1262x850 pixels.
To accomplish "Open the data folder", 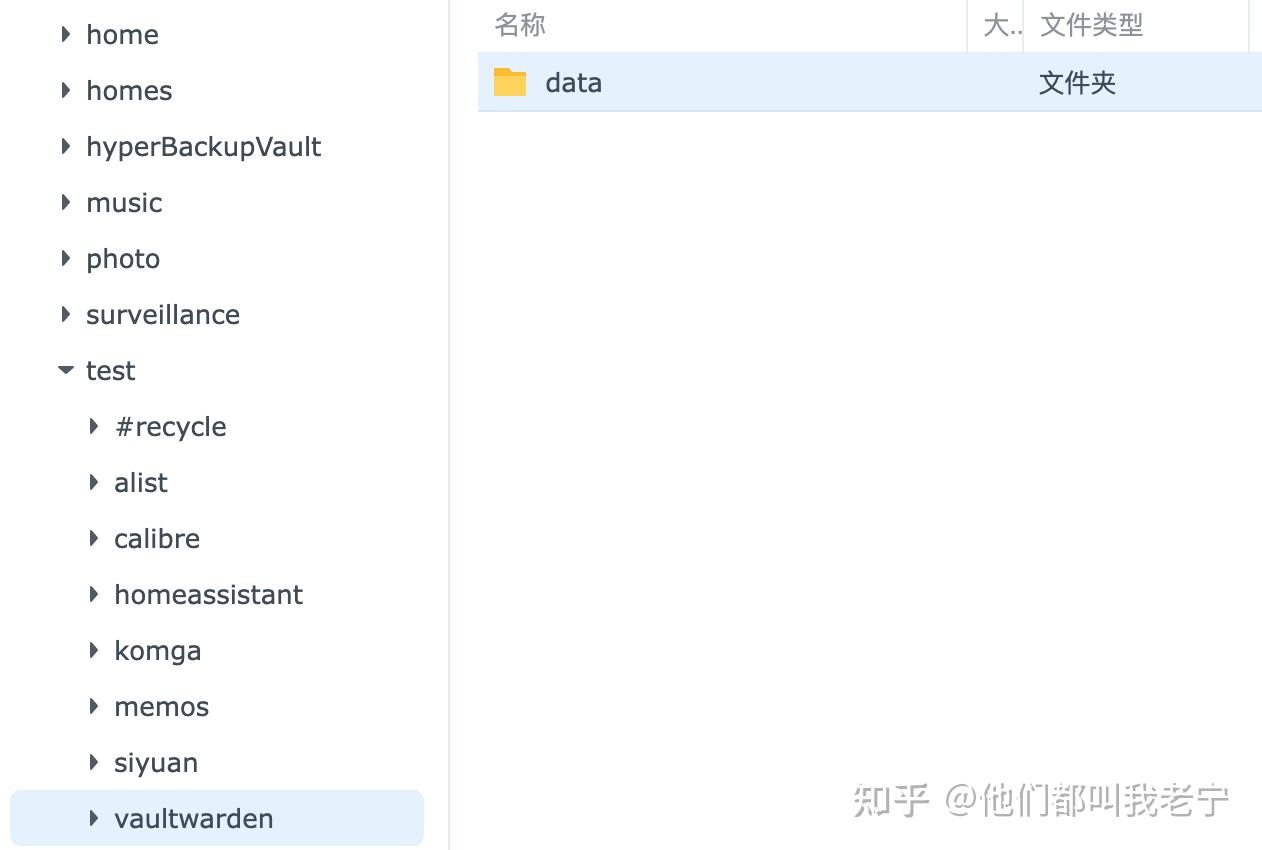I will coord(573,83).
